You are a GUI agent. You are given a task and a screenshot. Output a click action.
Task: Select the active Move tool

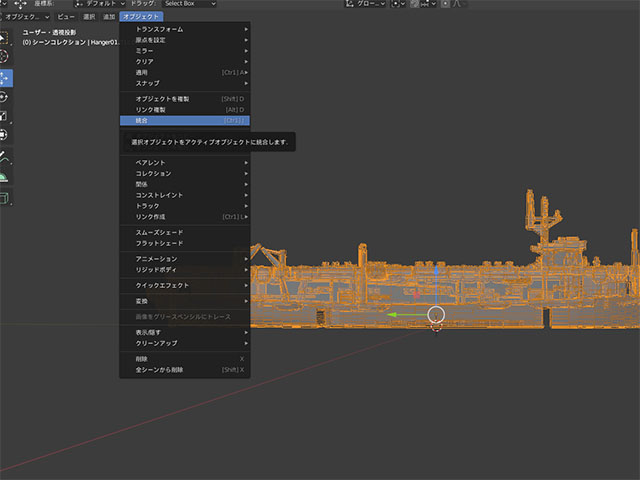(x=5, y=78)
